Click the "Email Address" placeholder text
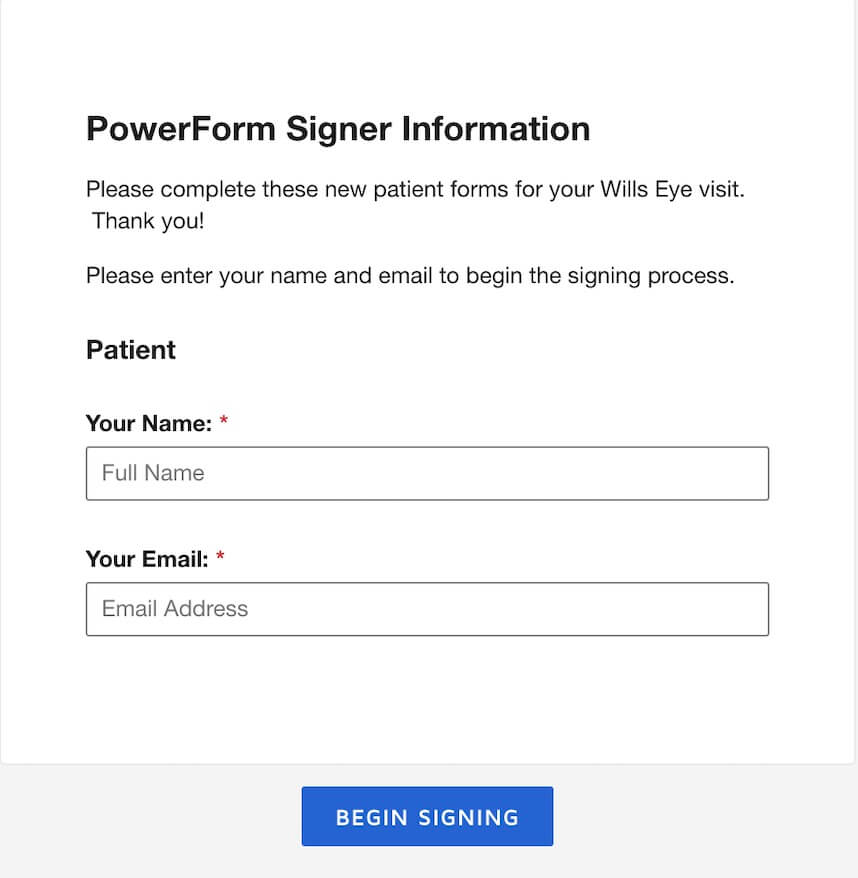 [x=175, y=609]
